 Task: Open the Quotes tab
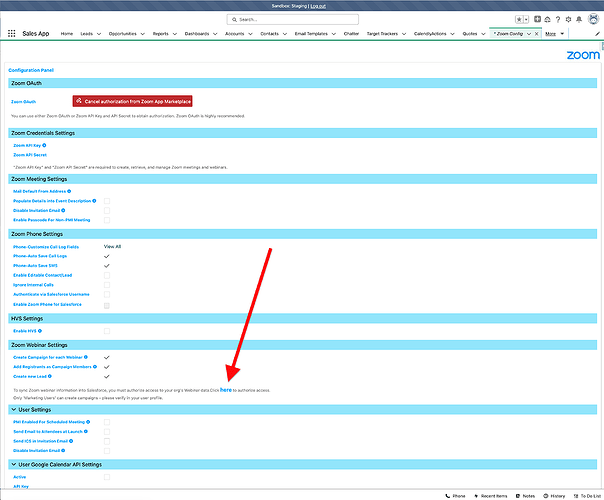tap(470, 34)
